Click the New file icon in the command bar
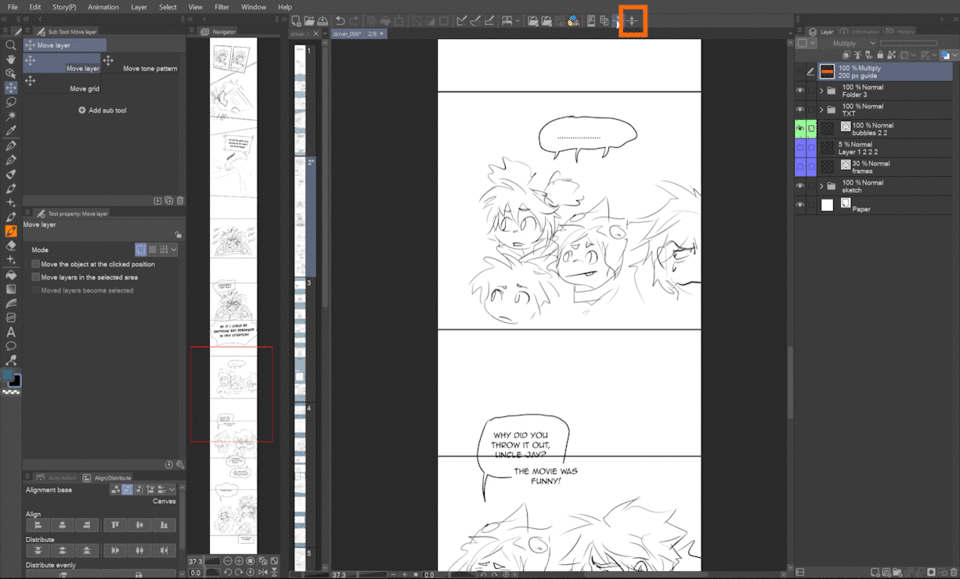Viewport: 960px width, 579px height. (296, 21)
